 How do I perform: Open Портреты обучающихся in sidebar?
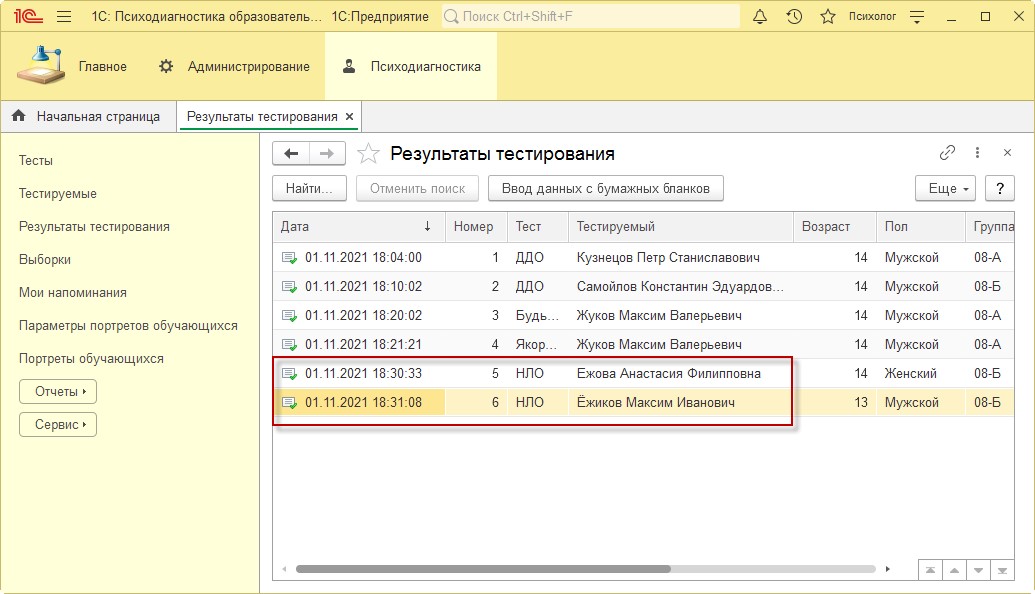click(x=91, y=358)
